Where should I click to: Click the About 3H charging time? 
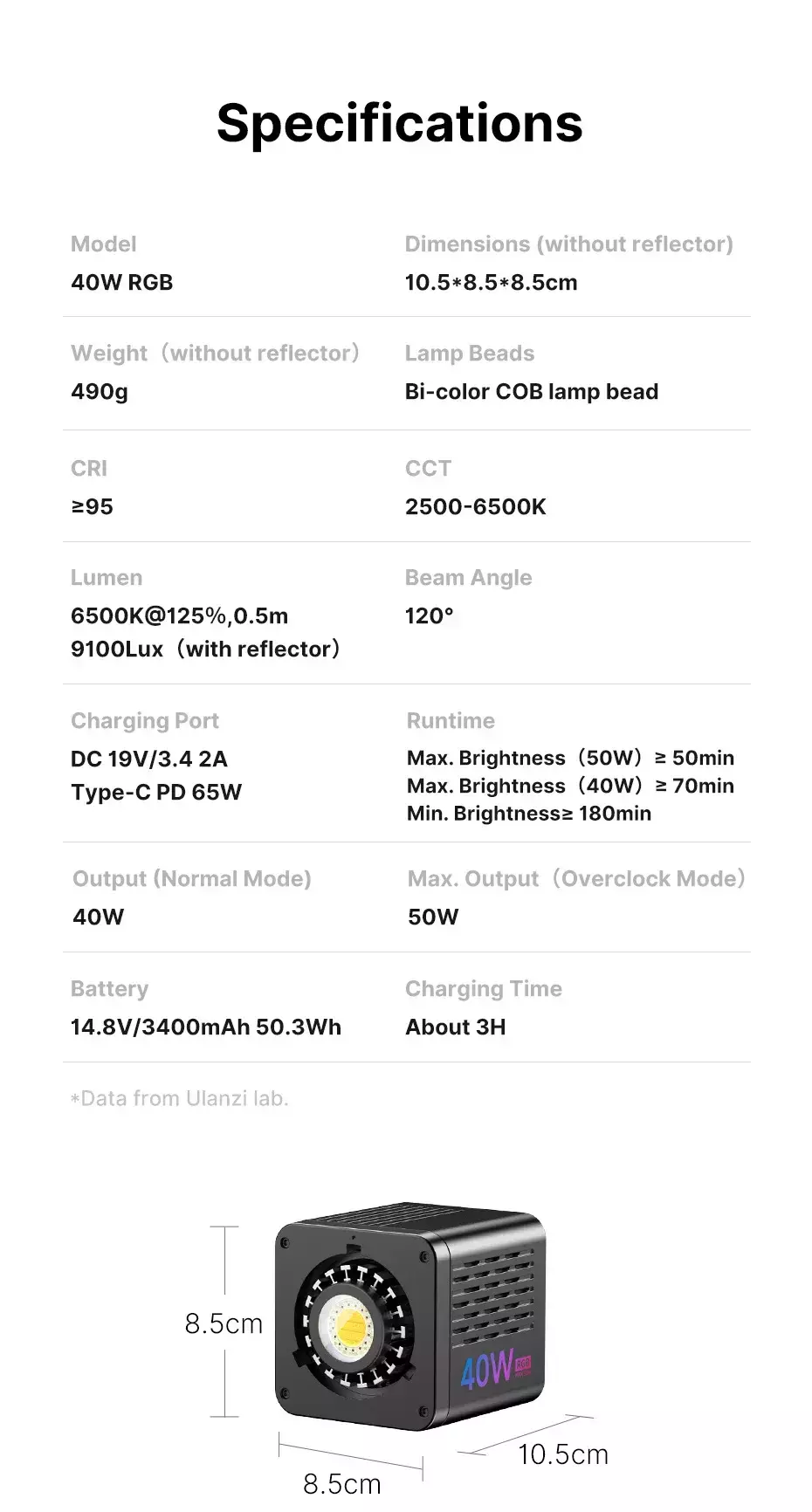tap(455, 1027)
